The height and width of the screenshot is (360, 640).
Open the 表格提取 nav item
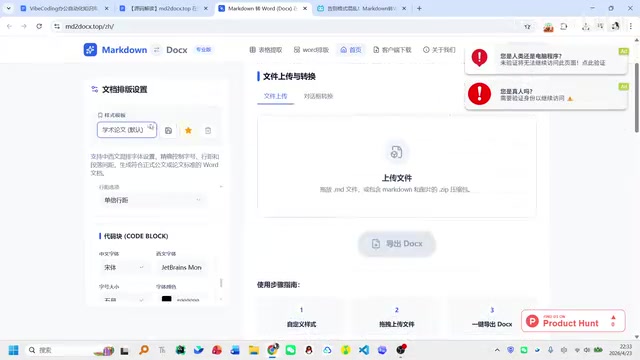point(266,50)
